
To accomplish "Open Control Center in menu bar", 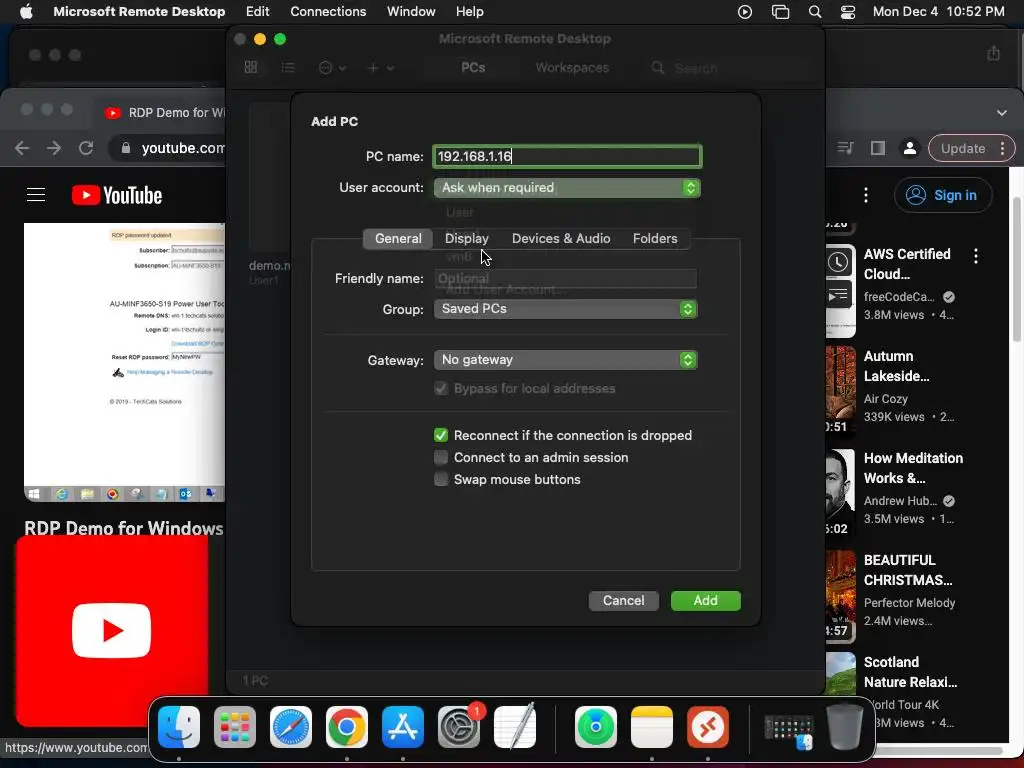I will [848, 12].
